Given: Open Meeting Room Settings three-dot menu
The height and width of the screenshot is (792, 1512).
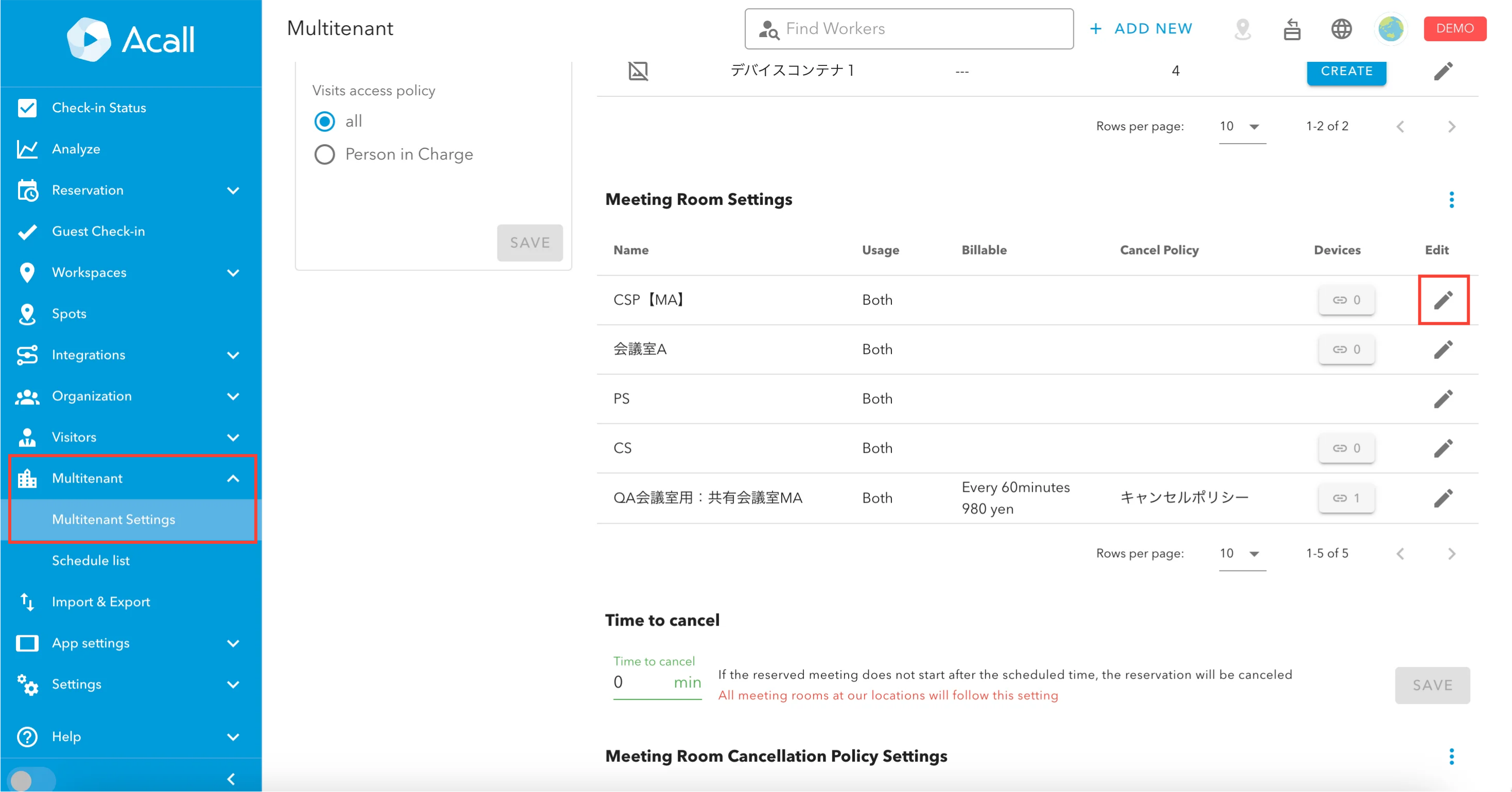Looking at the screenshot, I should (1451, 200).
